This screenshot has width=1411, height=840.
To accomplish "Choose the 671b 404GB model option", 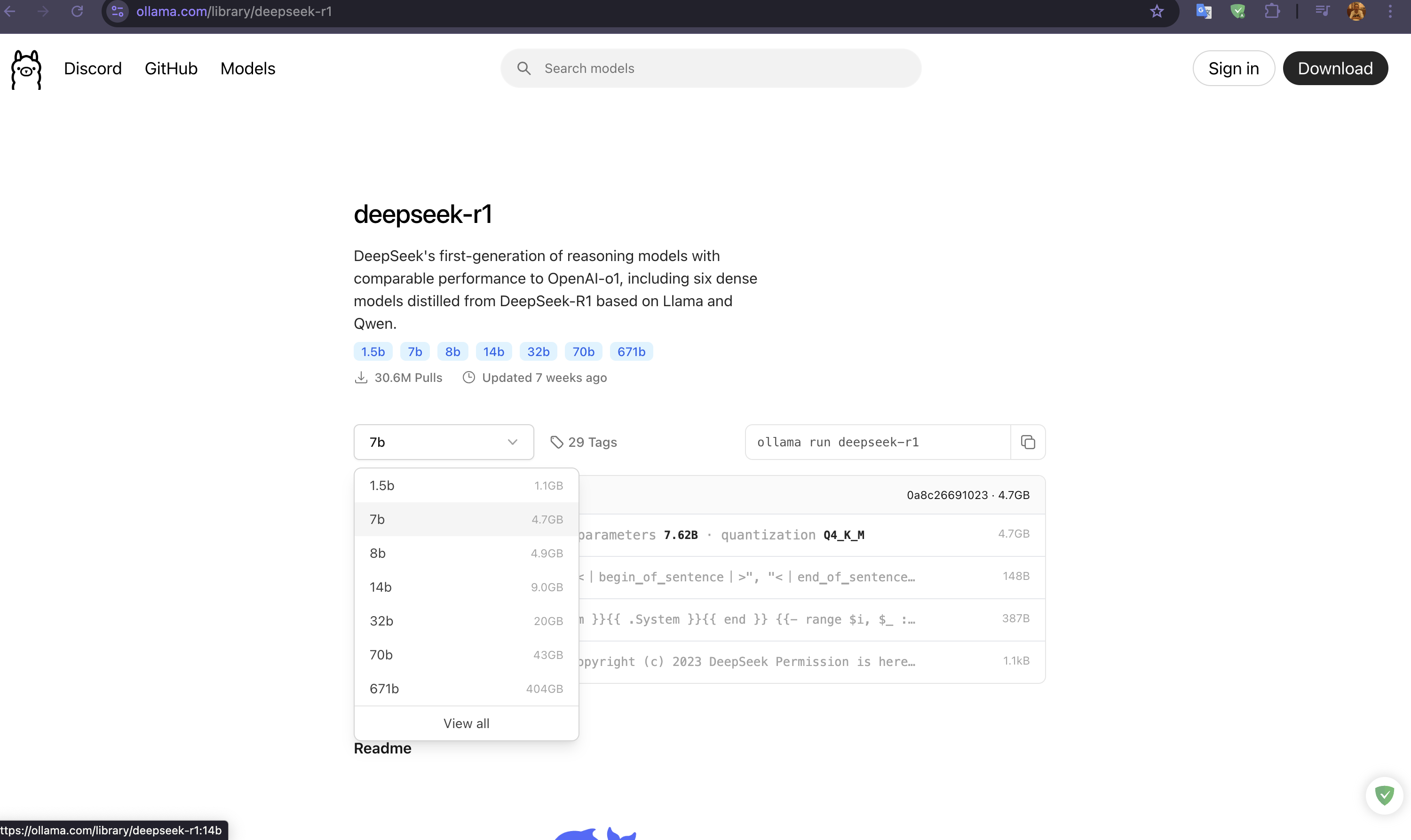I will (466, 689).
